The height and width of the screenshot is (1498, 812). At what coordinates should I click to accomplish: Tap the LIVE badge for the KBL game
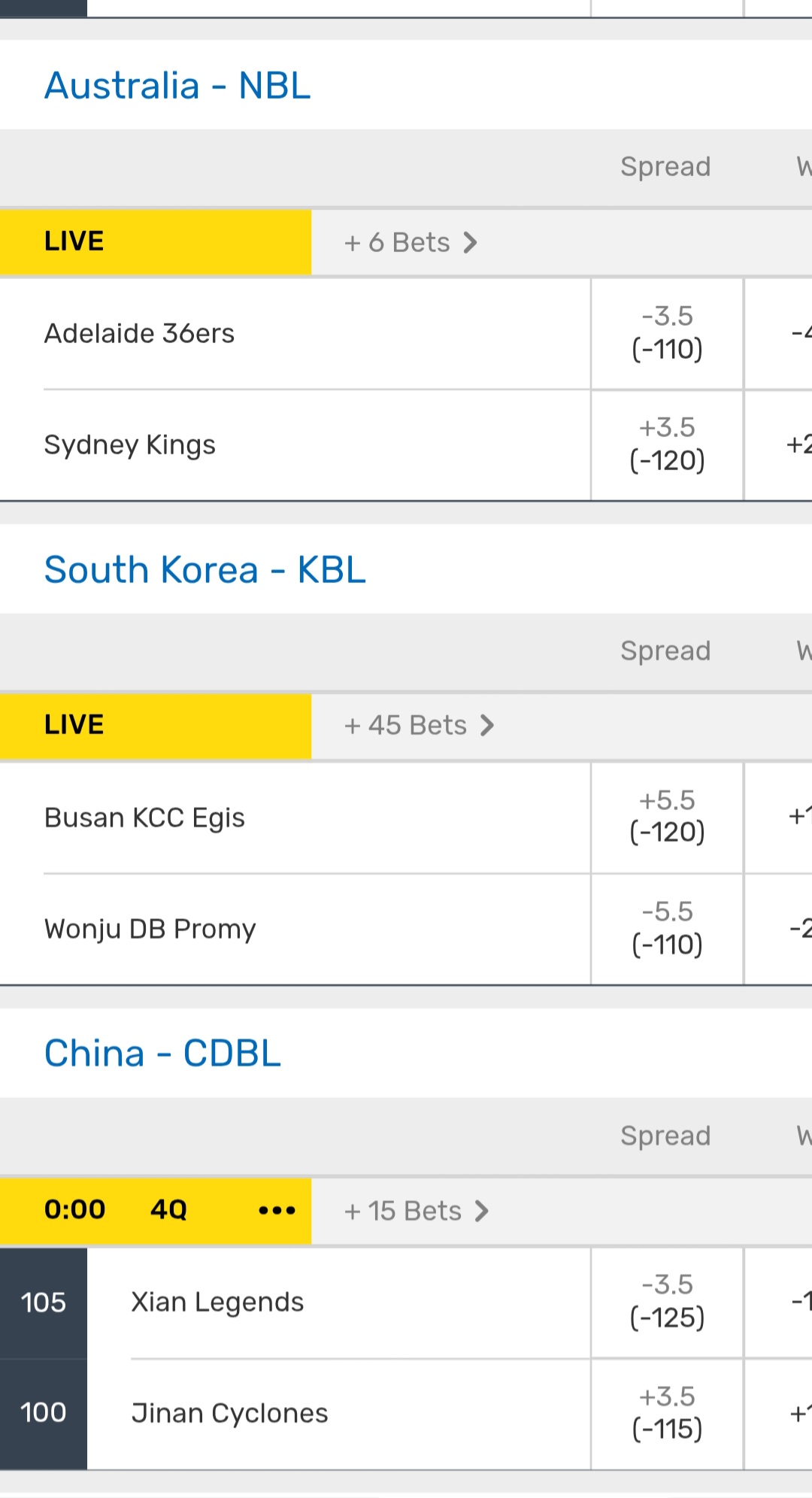coord(74,725)
